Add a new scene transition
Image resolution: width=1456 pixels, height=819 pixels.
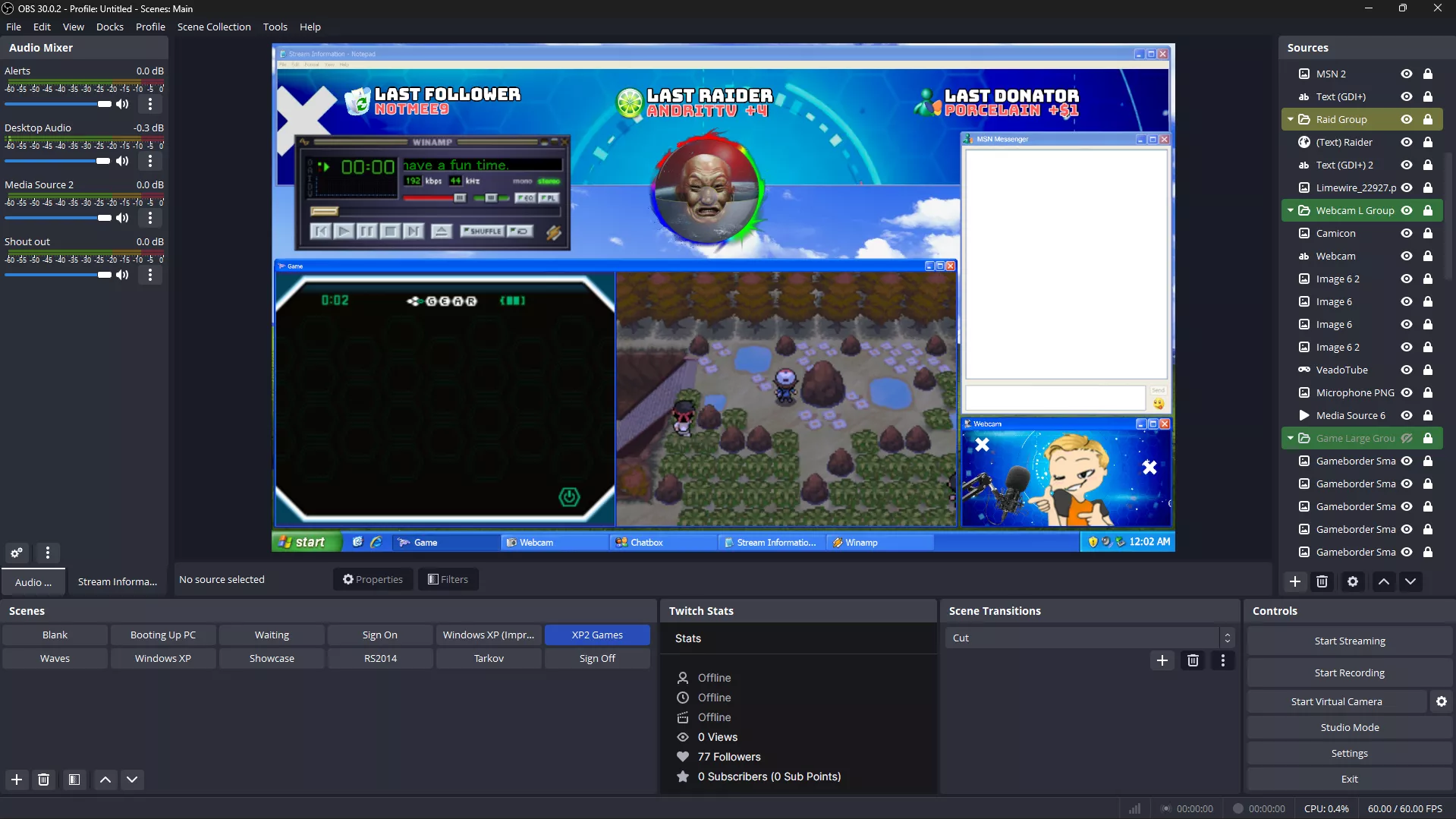[x=1162, y=660]
